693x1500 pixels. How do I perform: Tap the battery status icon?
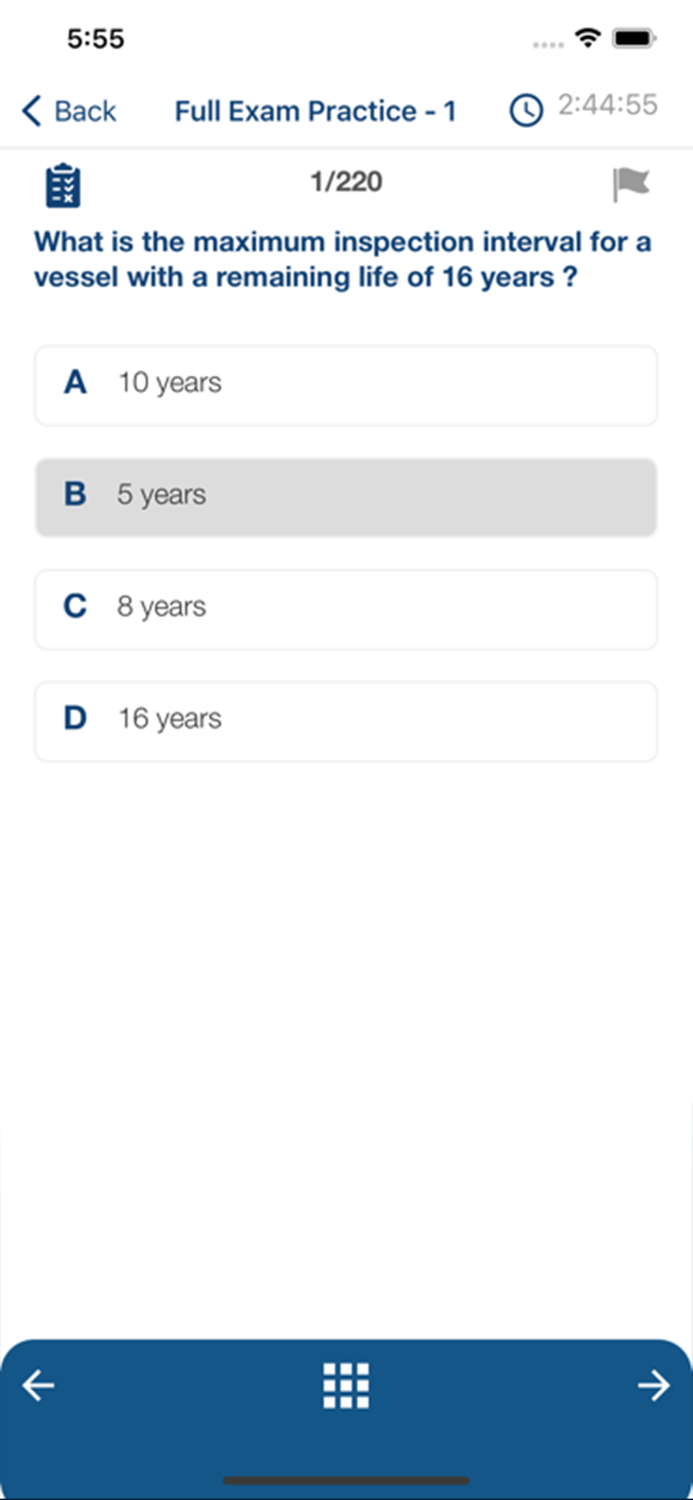(x=635, y=39)
